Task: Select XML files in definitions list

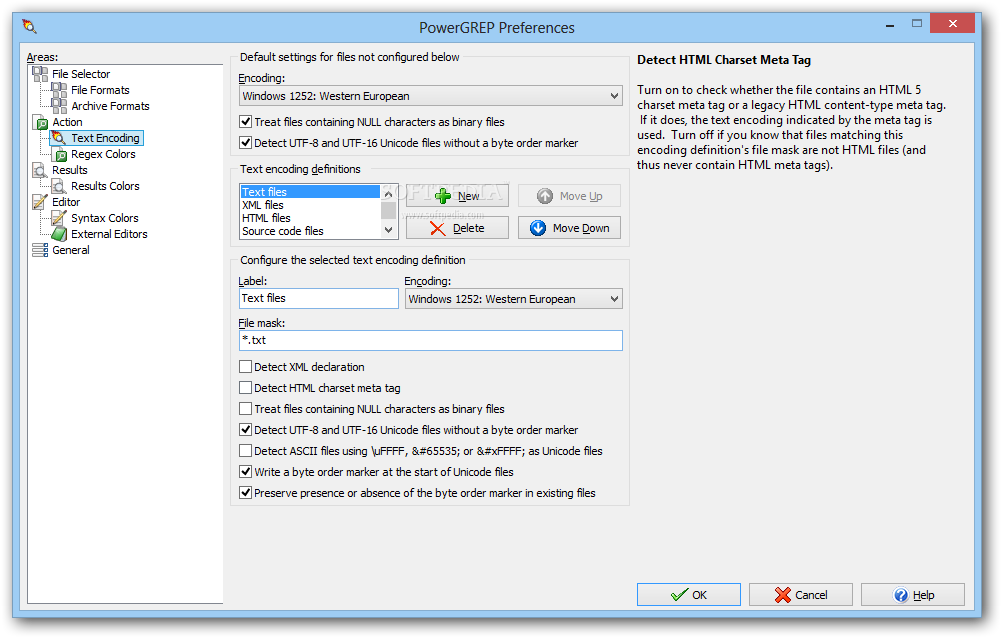Action: point(310,205)
